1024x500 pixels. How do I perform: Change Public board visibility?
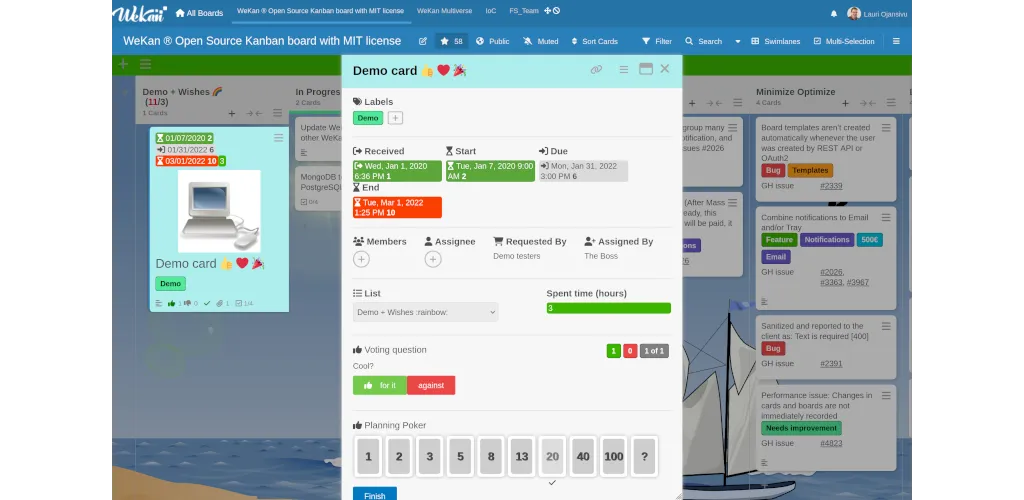click(x=492, y=41)
